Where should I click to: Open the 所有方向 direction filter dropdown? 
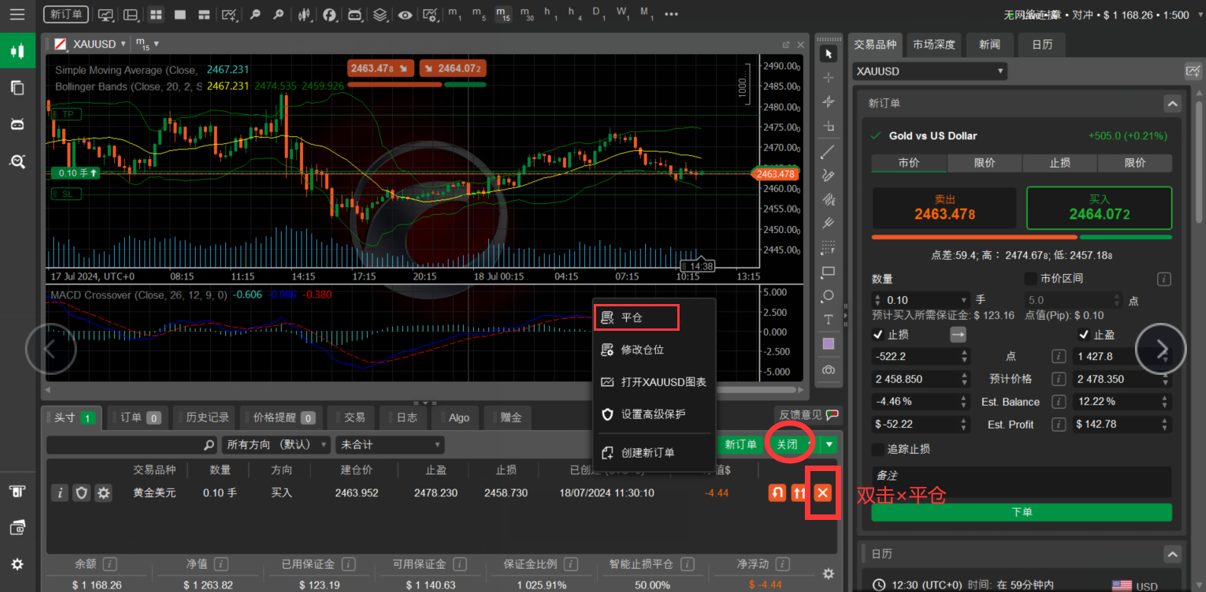(278, 444)
